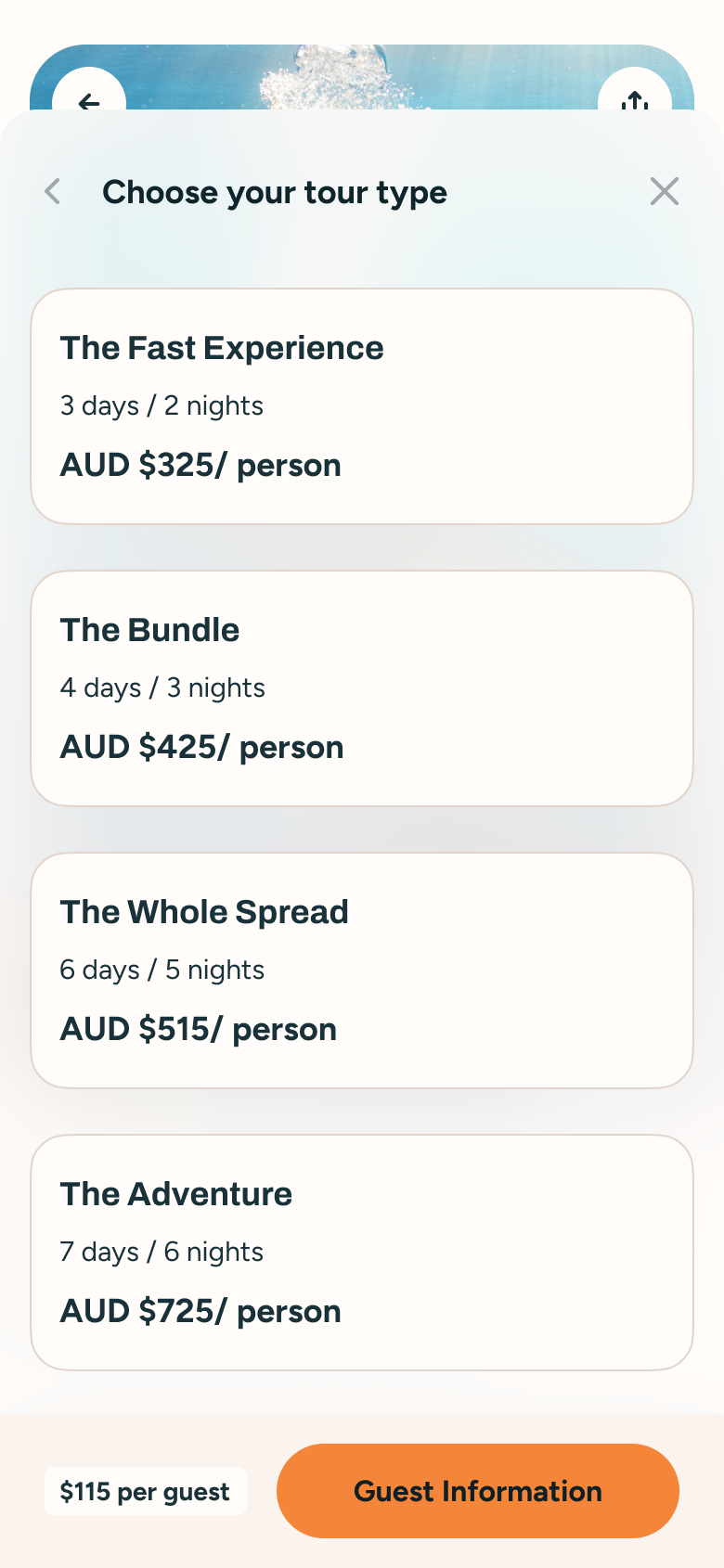The width and height of the screenshot is (724, 1568).
Task: Click the 3 days / 2 nights duration text
Action: click(162, 405)
